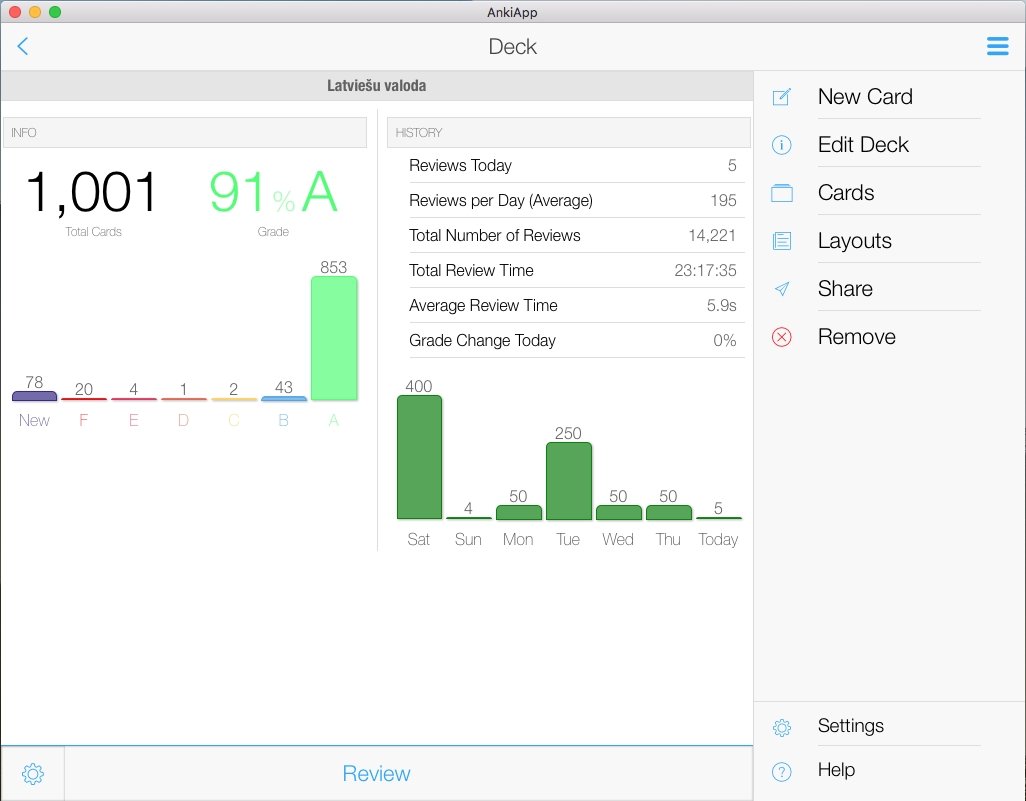Open the Layouts menu entry

pyautogui.click(x=854, y=241)
